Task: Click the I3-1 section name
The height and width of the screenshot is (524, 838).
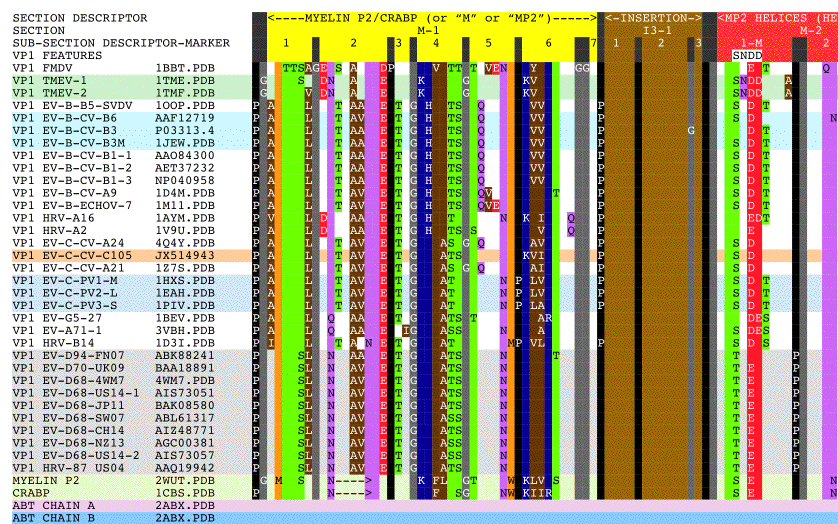Action: pos(657,30)
